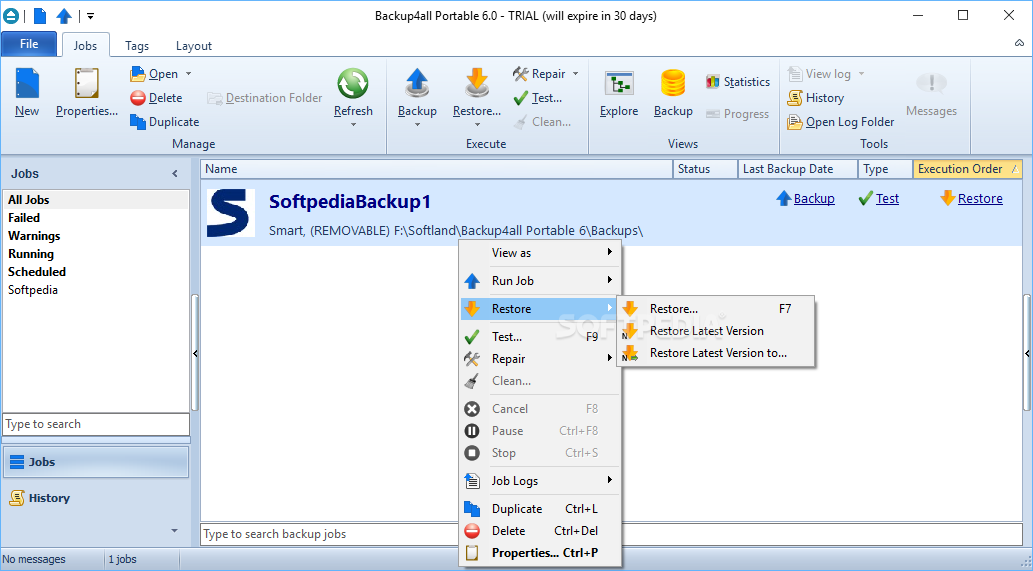Collapse the Jobs sidebar panel
This screenshot has width=1033, height=571.
click(175, 174)
